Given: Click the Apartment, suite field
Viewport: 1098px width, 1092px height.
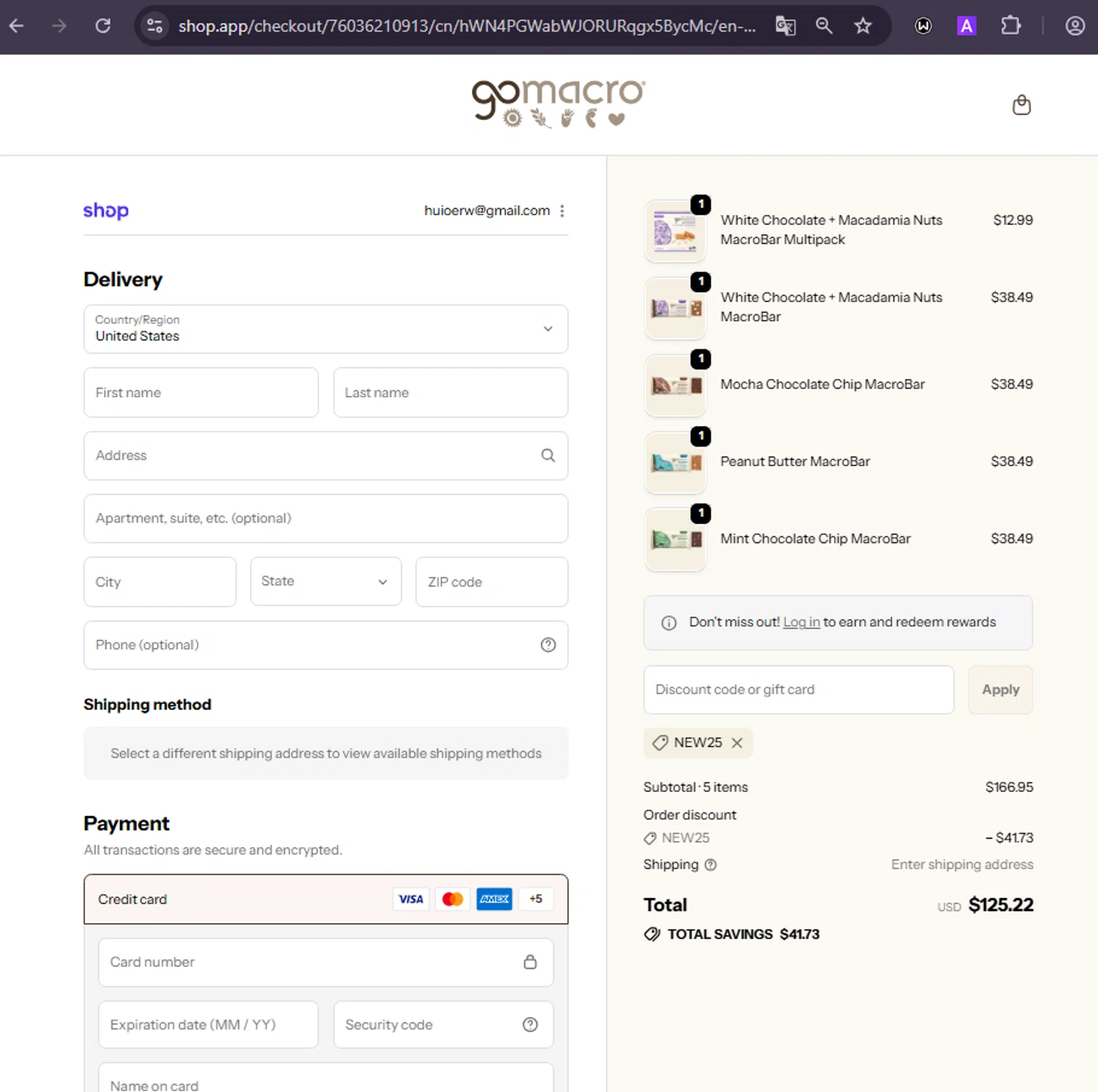Looking at the screenshot, I should point(326,518).
